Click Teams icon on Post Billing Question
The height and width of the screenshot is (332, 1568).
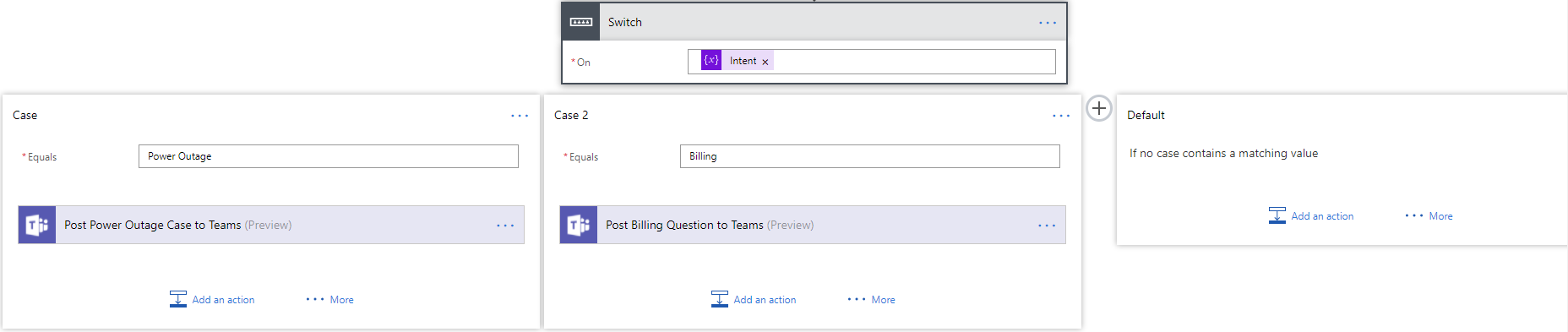579,225
